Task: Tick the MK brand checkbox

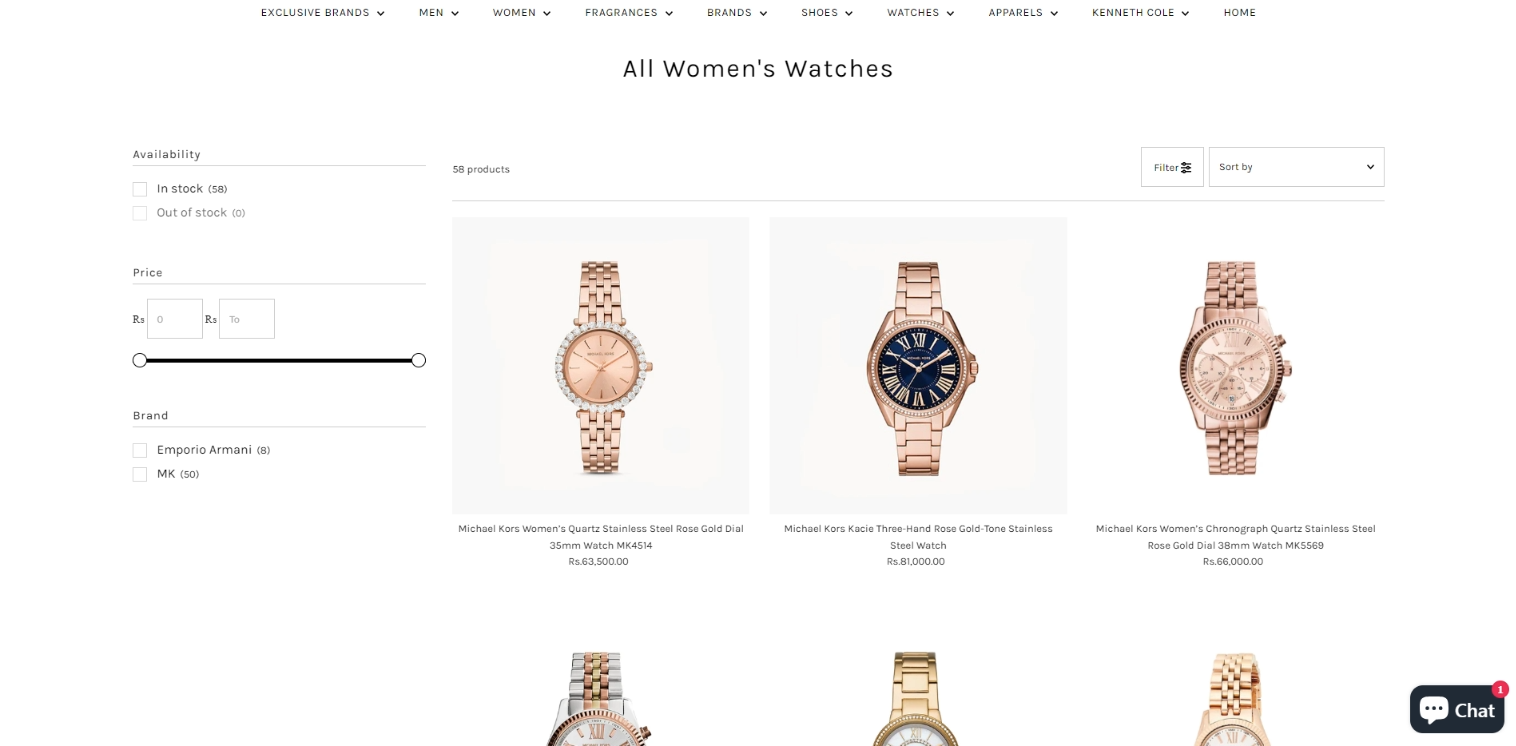Action: [140, 474]
